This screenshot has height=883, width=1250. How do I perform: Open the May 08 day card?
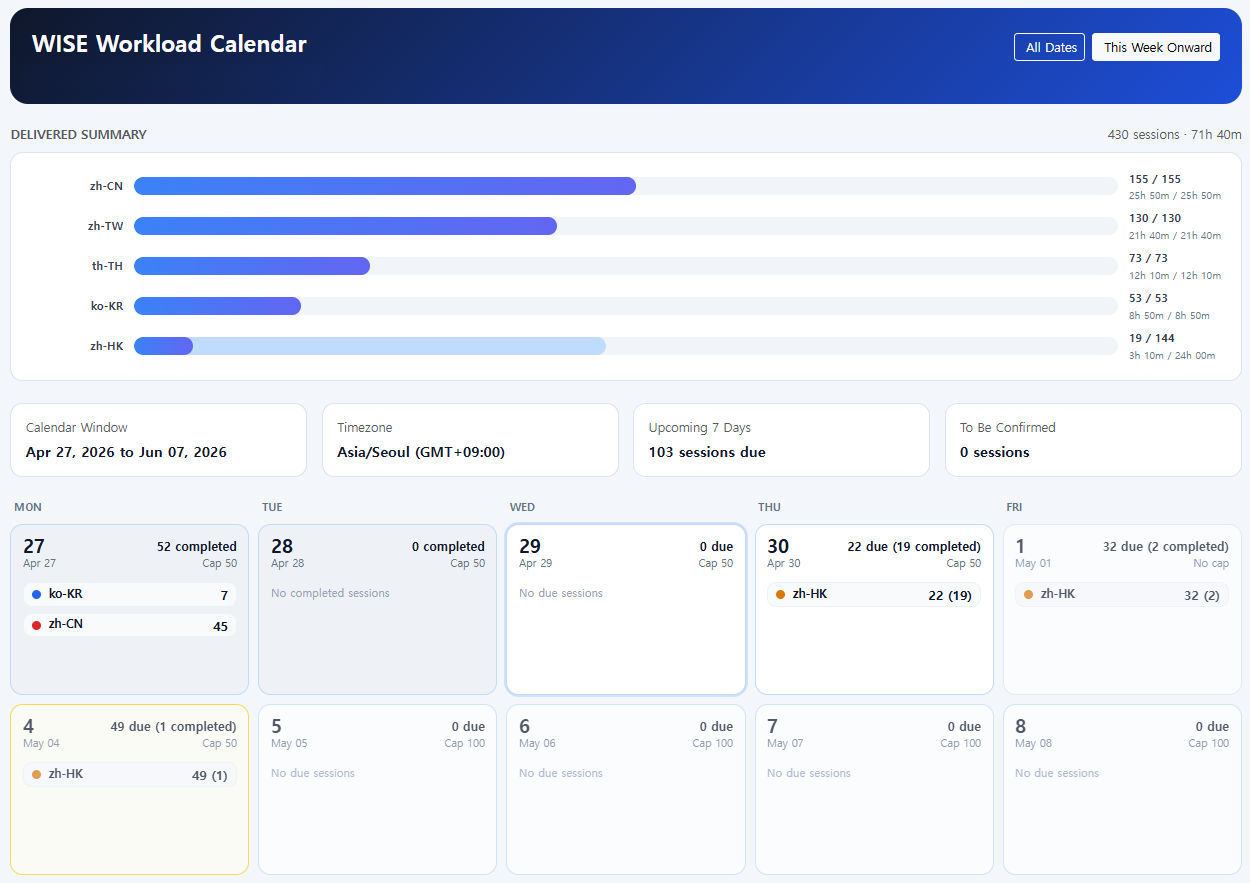1122,789
